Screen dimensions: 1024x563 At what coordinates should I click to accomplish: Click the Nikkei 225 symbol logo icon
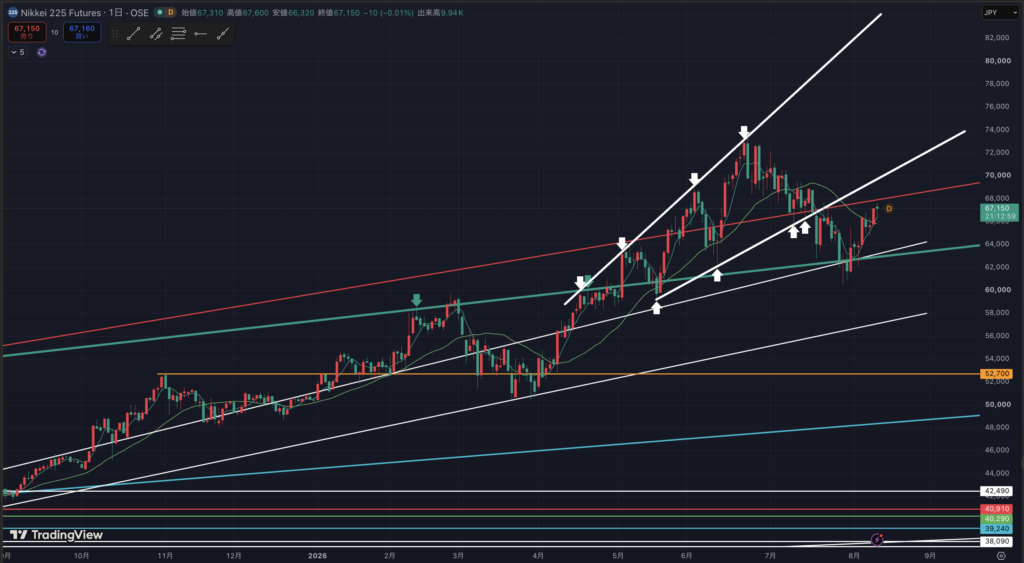[12, 12]
